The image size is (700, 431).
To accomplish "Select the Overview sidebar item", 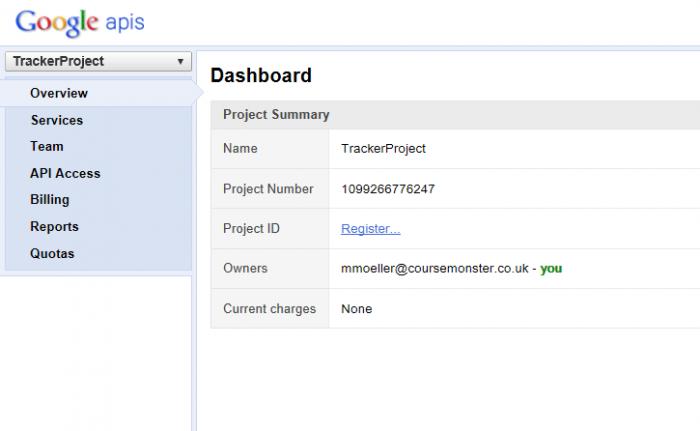I will [58, 93].
